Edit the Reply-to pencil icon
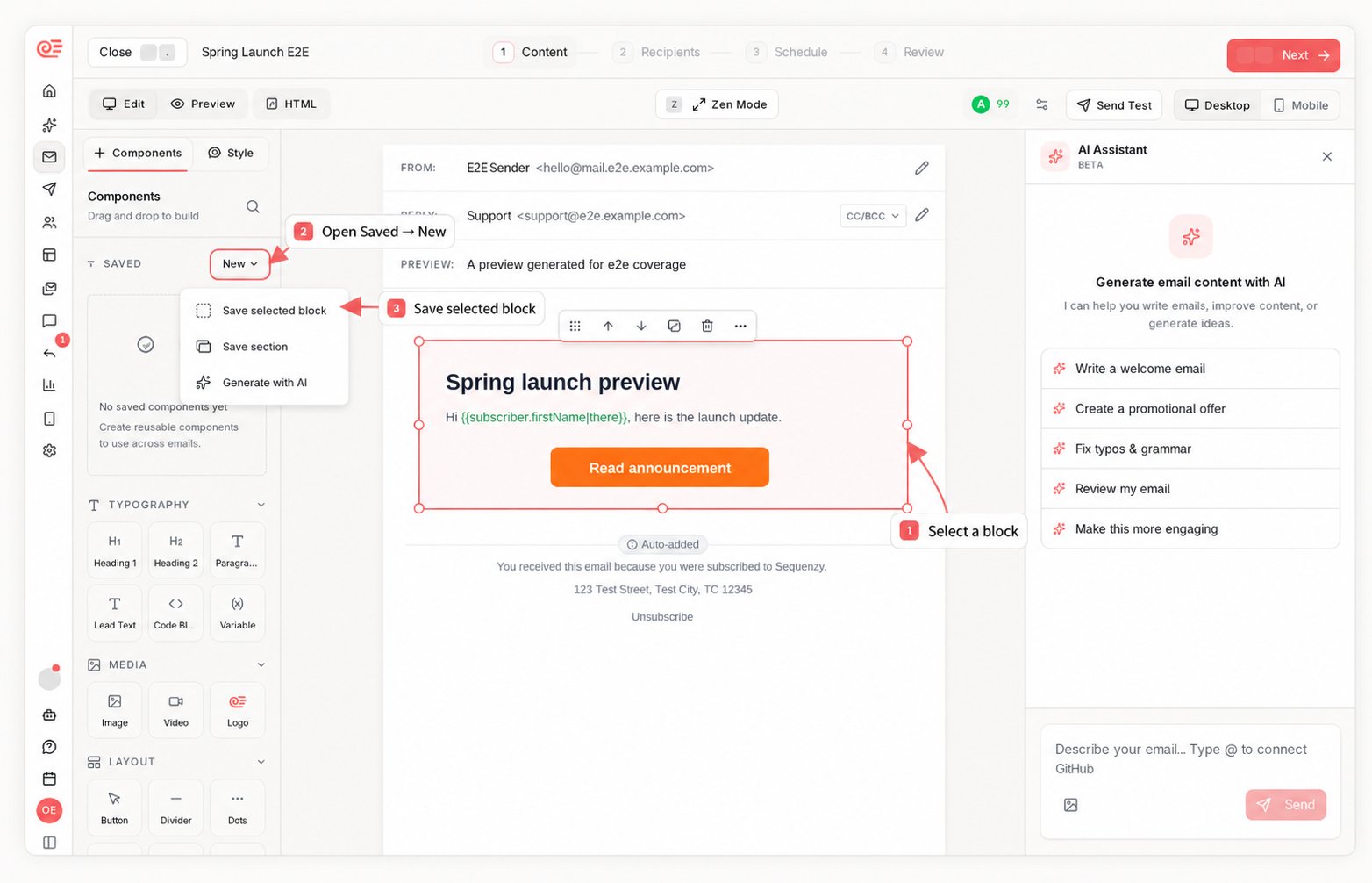Screen dimensions: 1372x883 921,215
